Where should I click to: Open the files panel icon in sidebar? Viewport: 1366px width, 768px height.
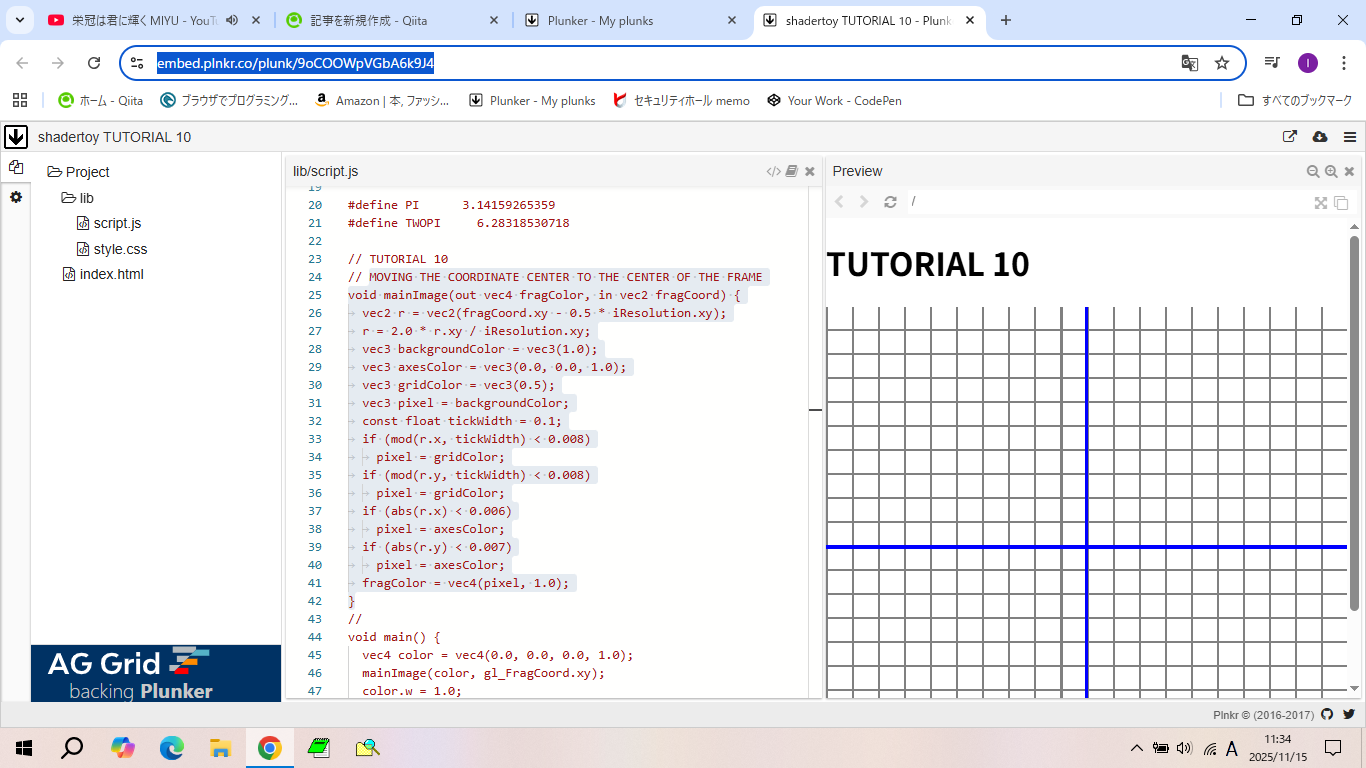15,168
